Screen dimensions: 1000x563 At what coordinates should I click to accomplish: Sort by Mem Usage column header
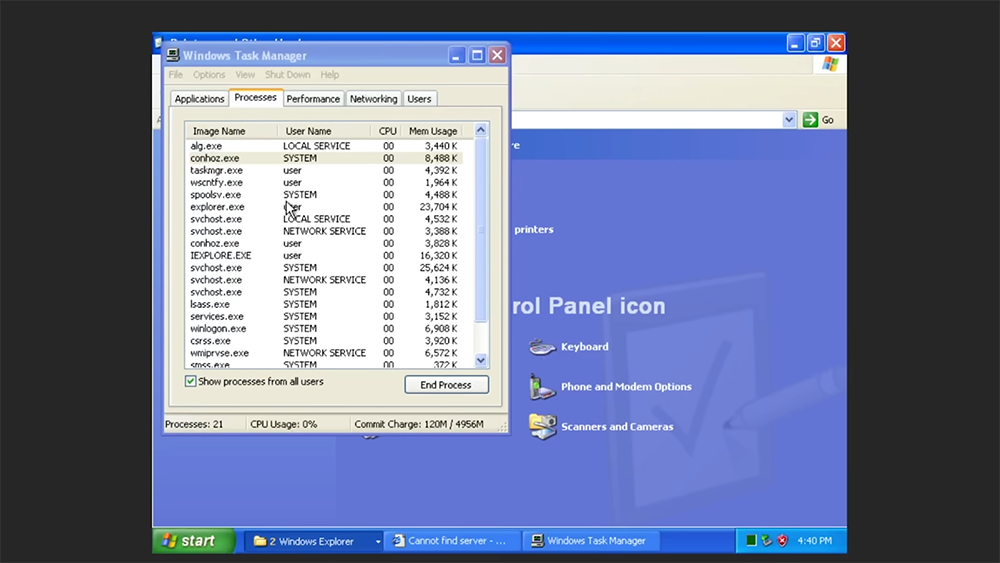[433, 131]
